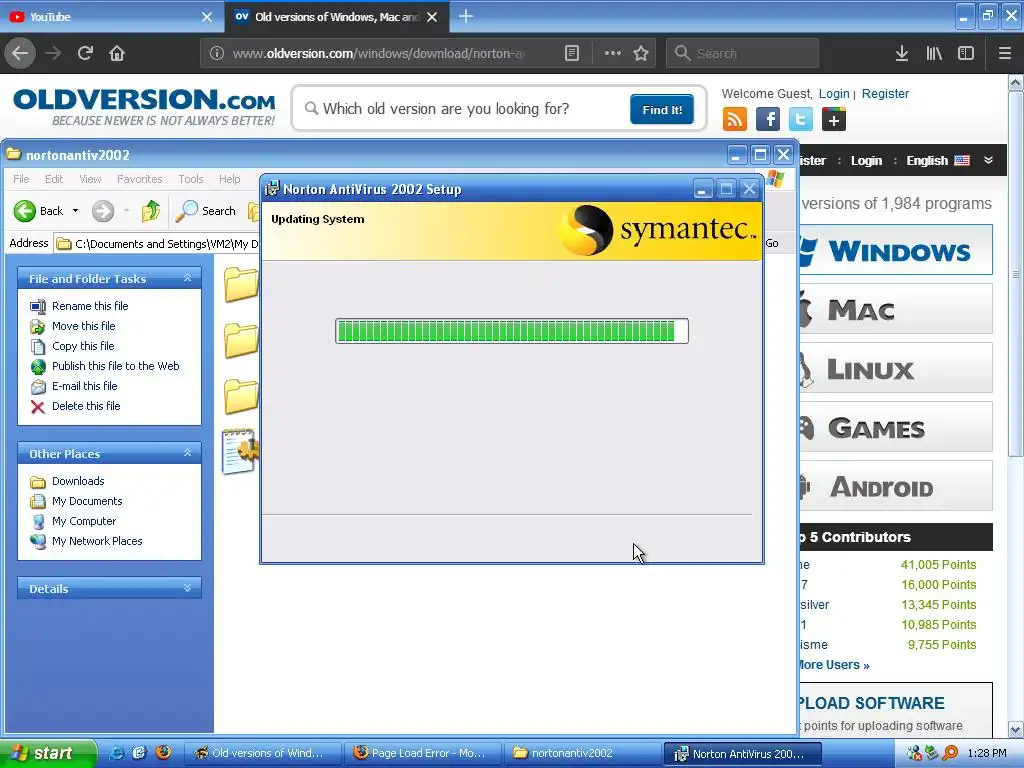This screenshot has height=768, width=1024.
Task: Close the Old versions of Windows tab
Action: click(432, 17)
